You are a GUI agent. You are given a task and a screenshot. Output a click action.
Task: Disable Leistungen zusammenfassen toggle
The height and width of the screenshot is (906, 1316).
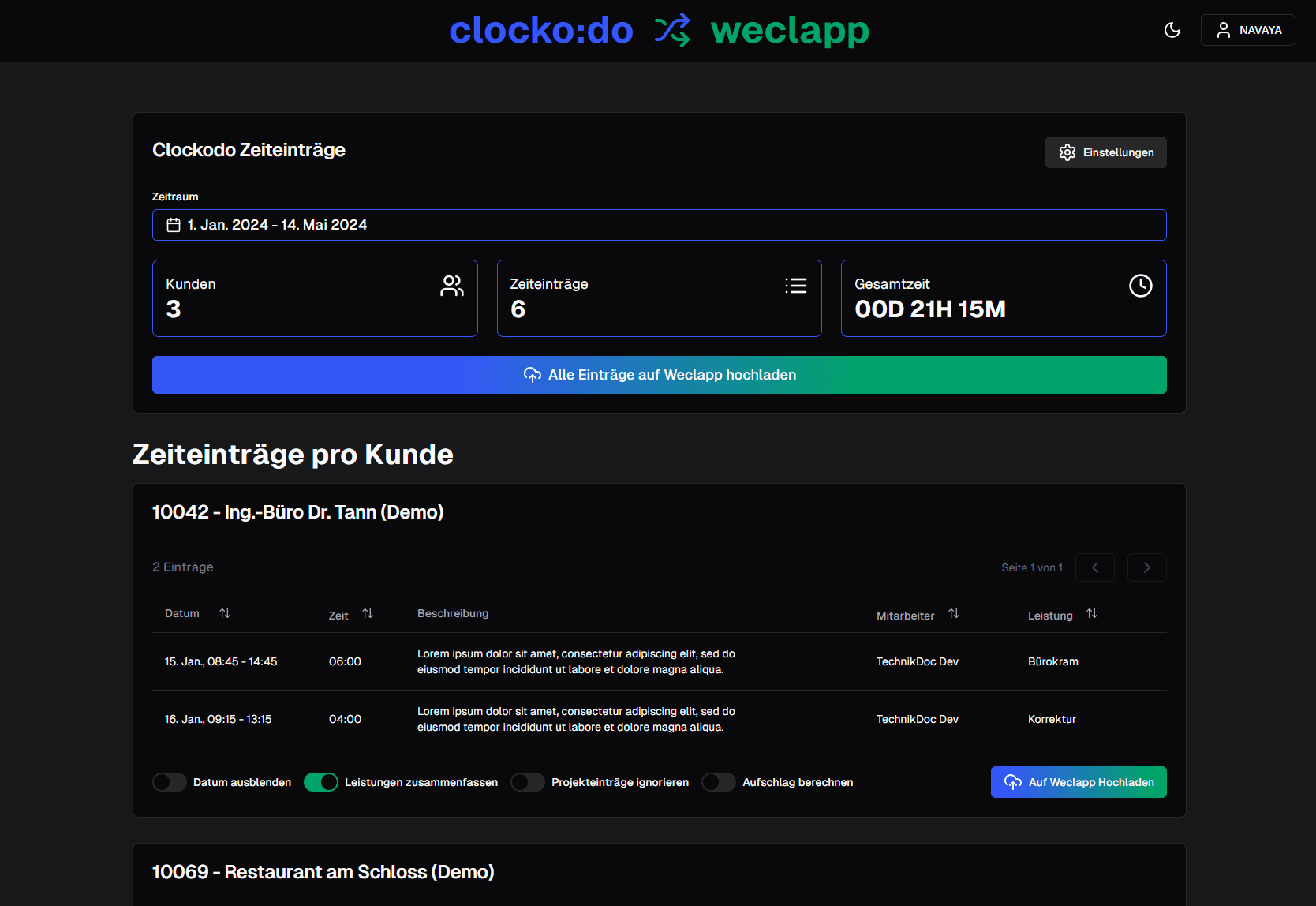point(321,782)
